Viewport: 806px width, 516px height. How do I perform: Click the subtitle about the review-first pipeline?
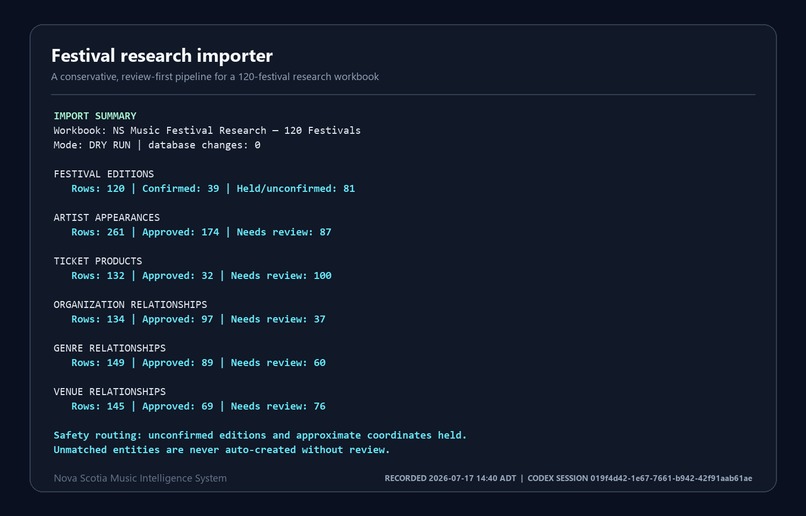[x=215, y=77]
